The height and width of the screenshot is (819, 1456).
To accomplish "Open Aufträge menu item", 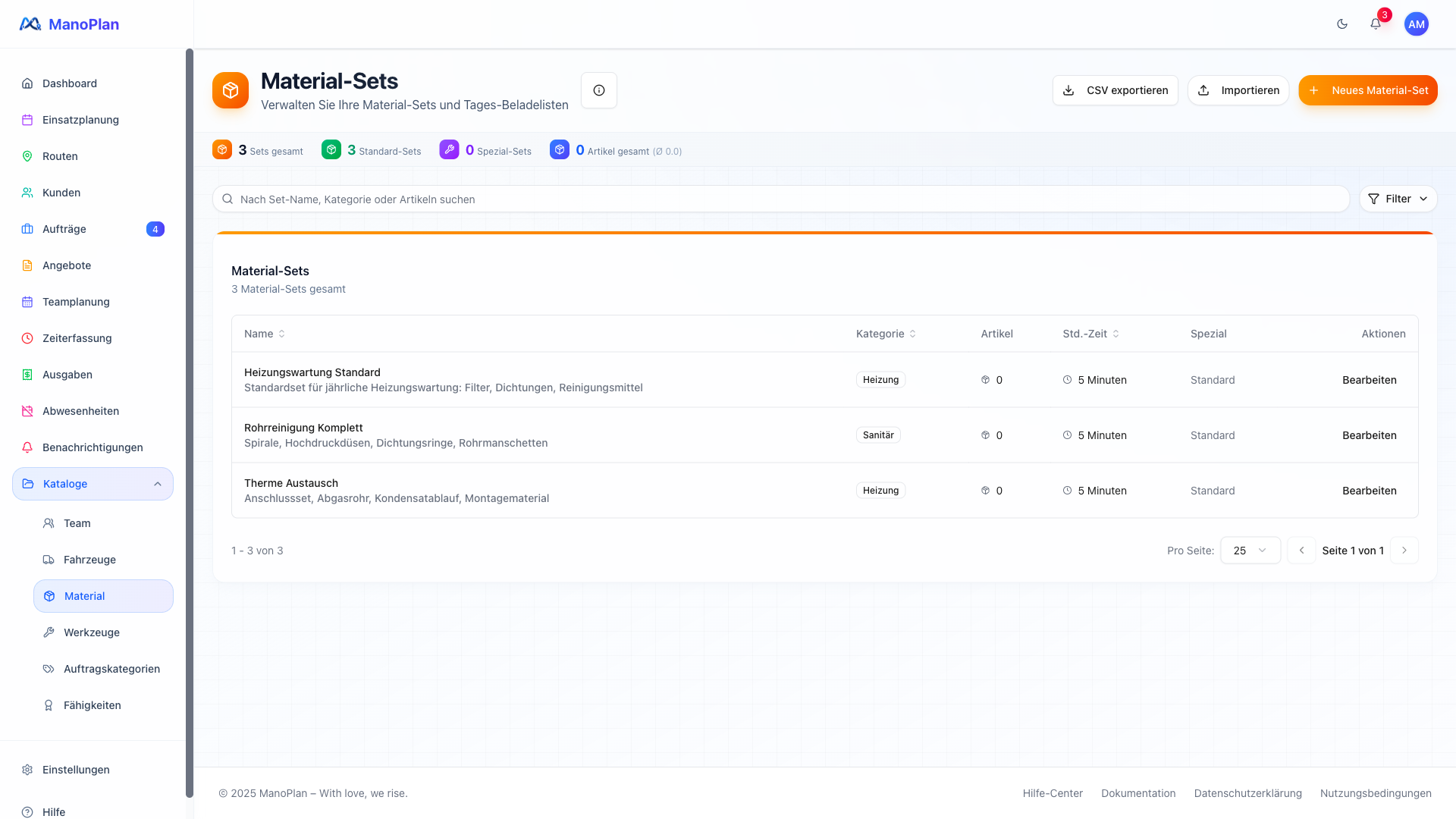I will [64, 229].
